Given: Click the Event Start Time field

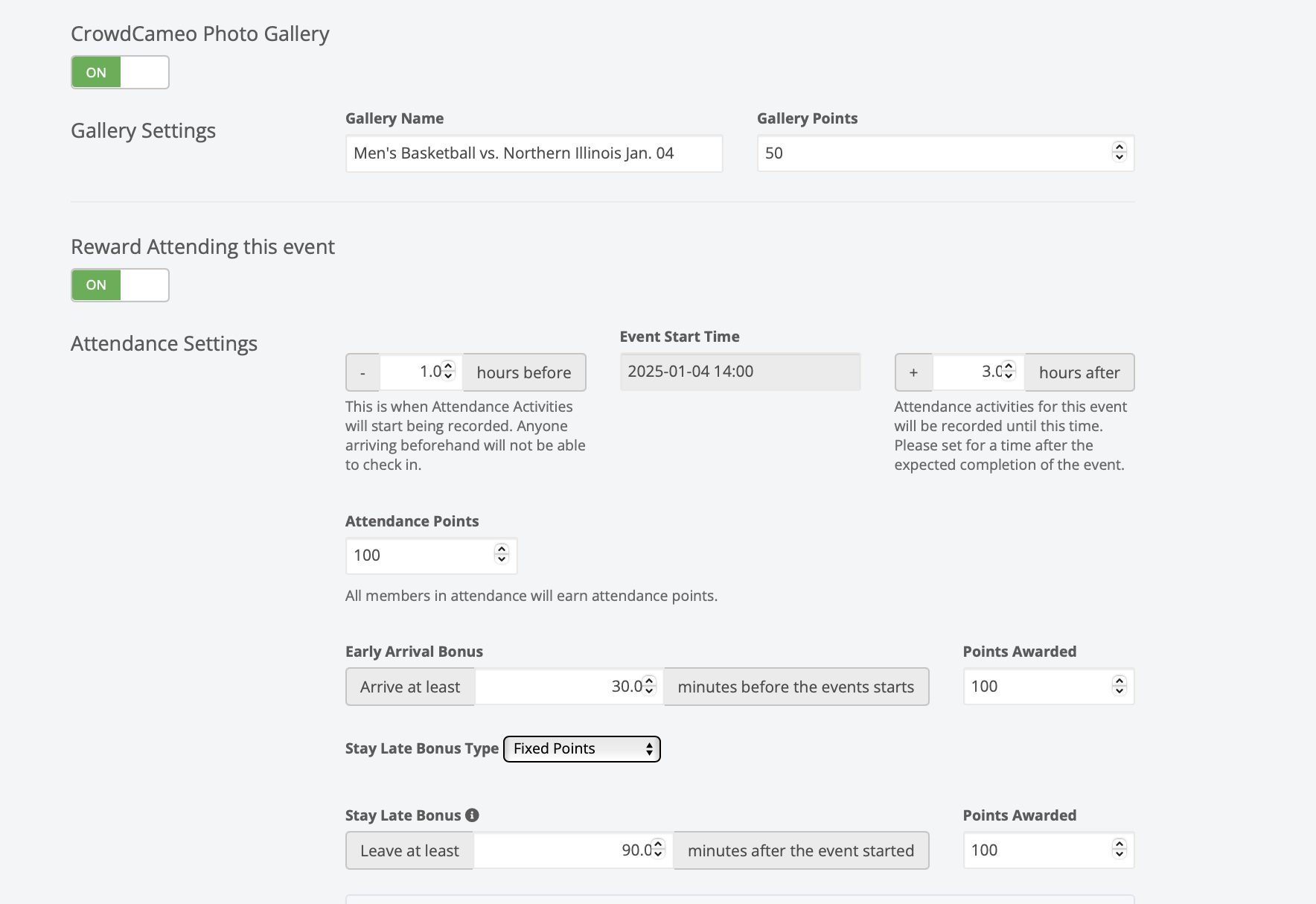Looking at the screenshot, I should click(x=740, y=372).
